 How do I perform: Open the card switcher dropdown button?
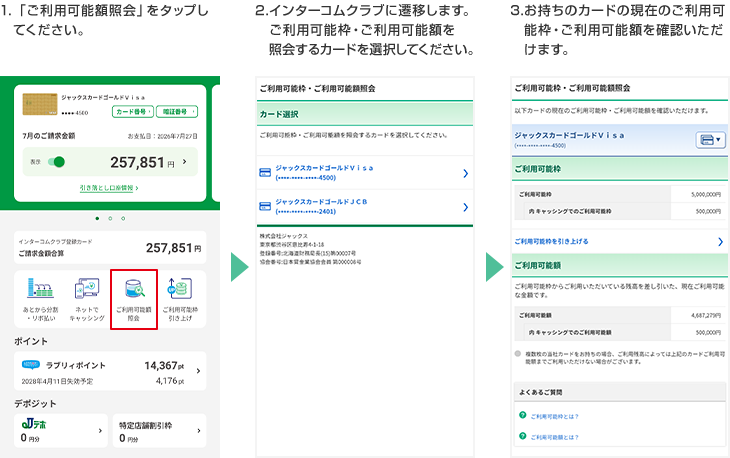[710, 140]
